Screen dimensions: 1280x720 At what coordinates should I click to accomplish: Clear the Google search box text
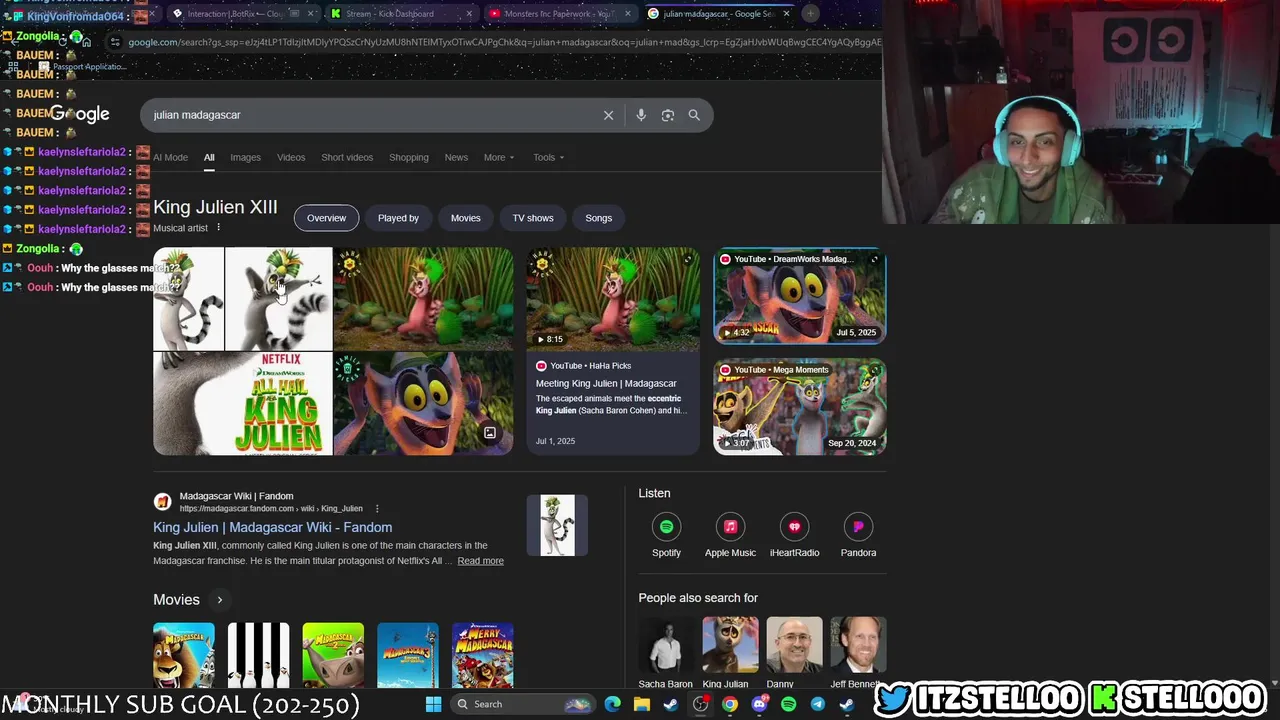(x=608, y=115)
